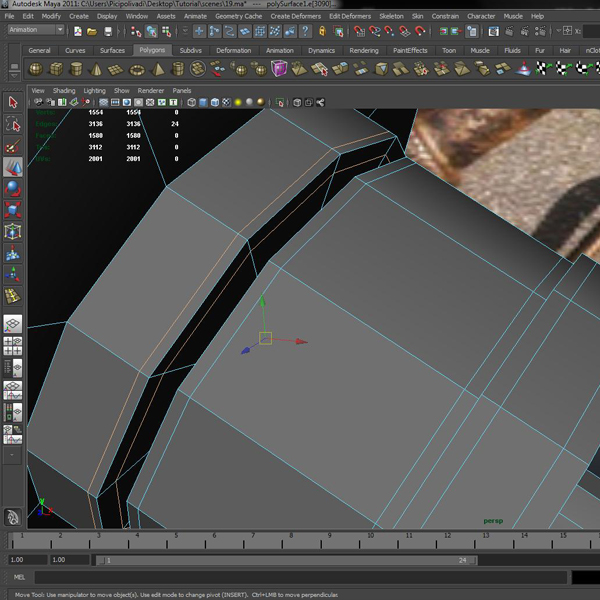This screenshot has height=600, width=600.
Task: Toggle snap to points magnet
Action: pos(389,31)
